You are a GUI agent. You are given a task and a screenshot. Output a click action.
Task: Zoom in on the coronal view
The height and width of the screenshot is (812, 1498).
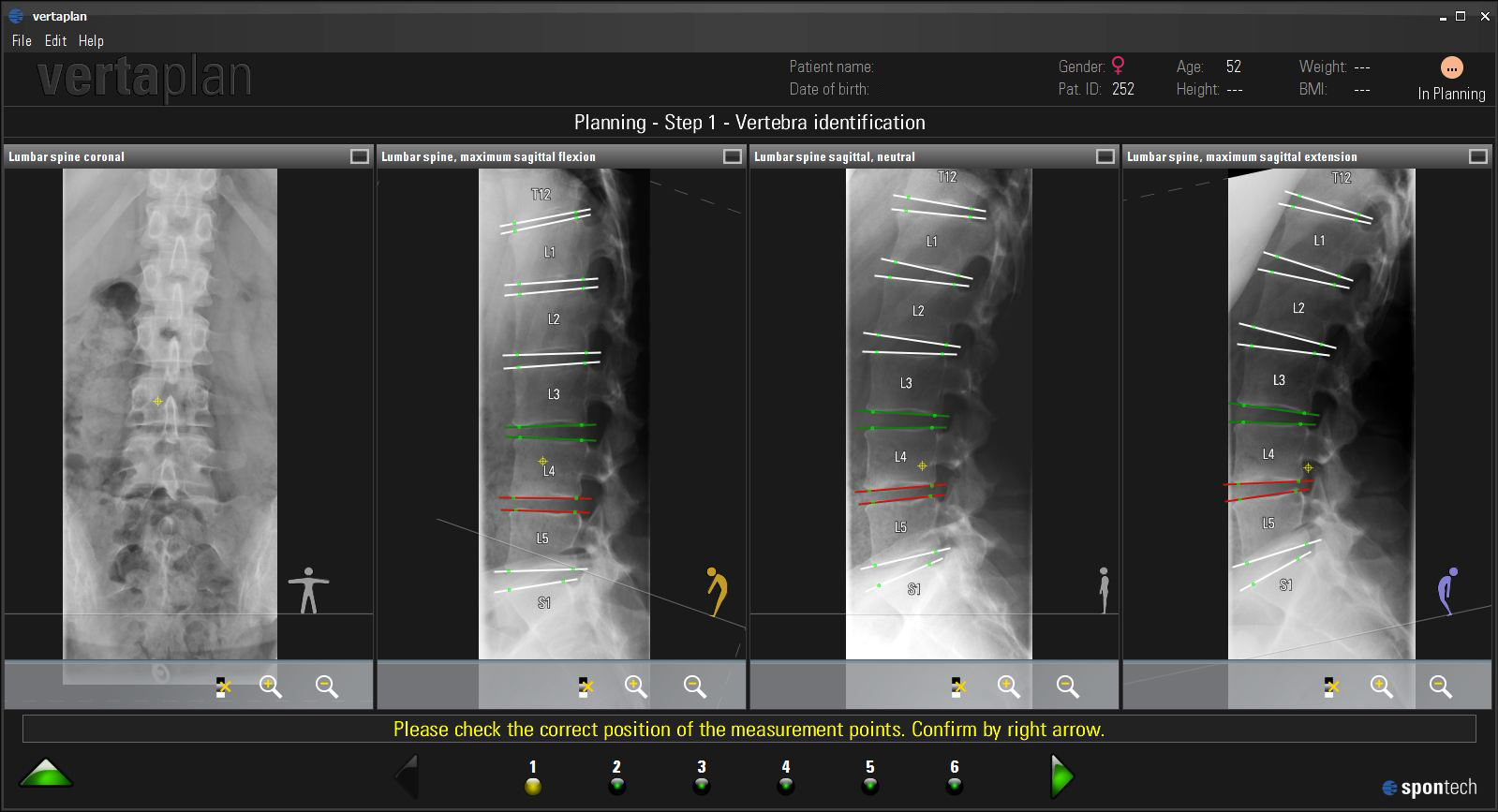click(271, 687)
